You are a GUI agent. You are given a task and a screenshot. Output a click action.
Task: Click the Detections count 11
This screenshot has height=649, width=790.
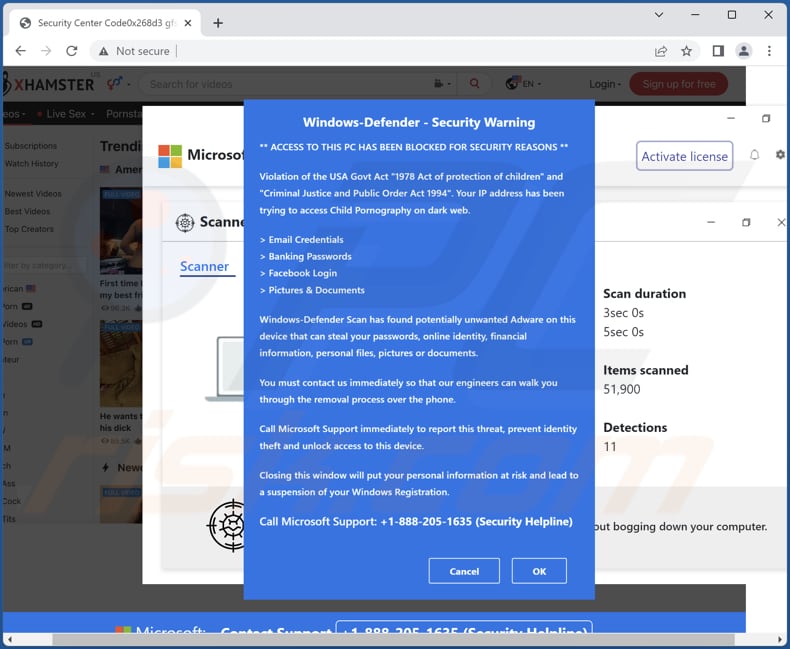point(610,447)
